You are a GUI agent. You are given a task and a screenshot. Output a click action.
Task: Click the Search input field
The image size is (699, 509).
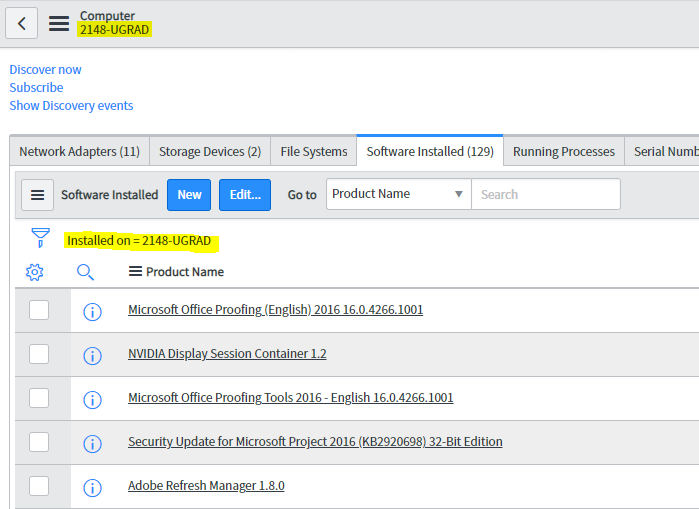point(545,194)
